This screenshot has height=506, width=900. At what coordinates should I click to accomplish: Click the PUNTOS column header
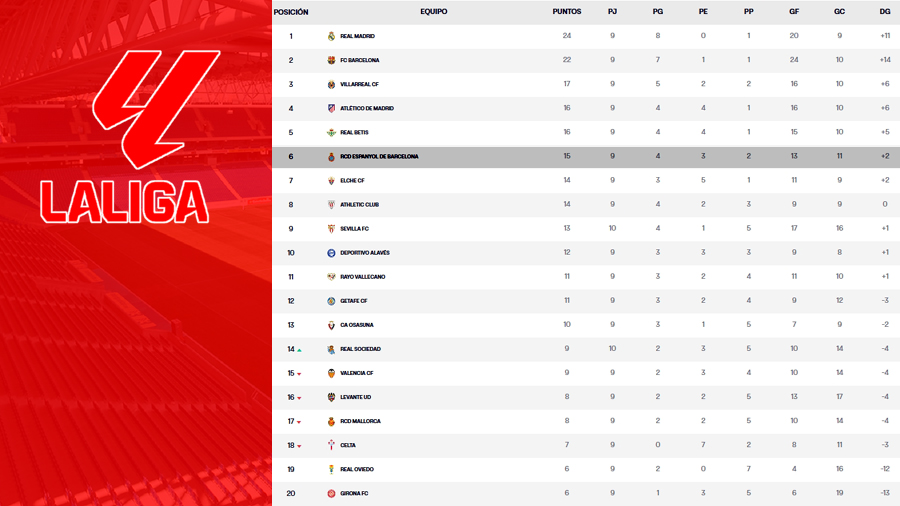coord(567,12)
